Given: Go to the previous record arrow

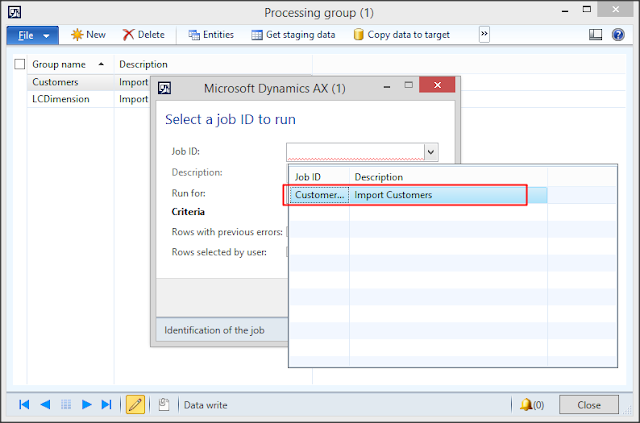Looking at the screenshot, I should [45, 405].
